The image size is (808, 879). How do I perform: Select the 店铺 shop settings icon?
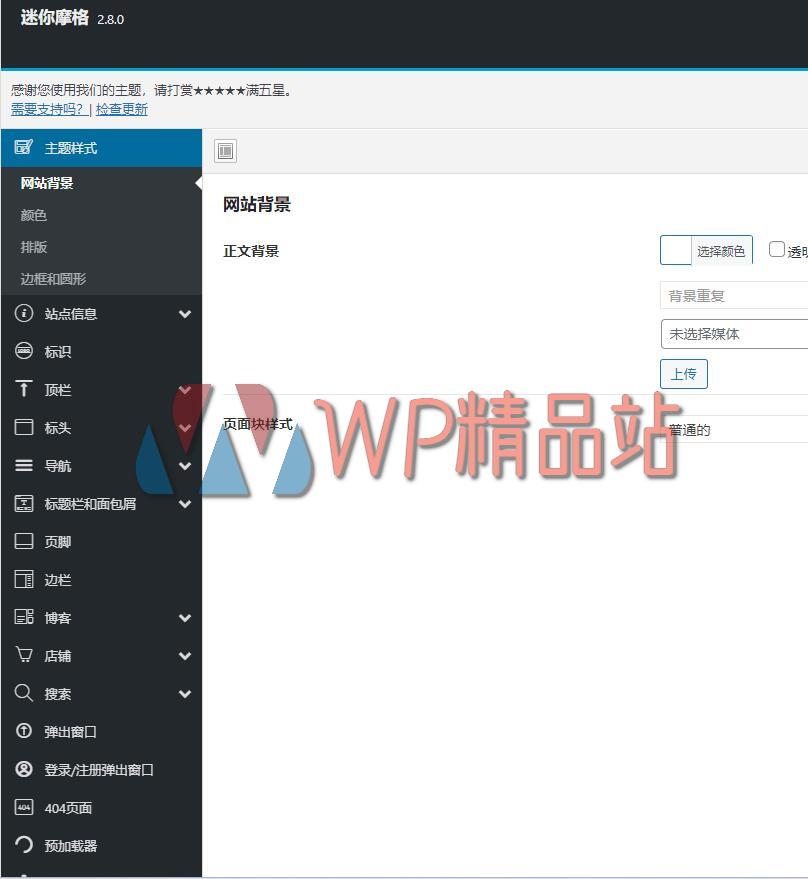tap(24, 655)
